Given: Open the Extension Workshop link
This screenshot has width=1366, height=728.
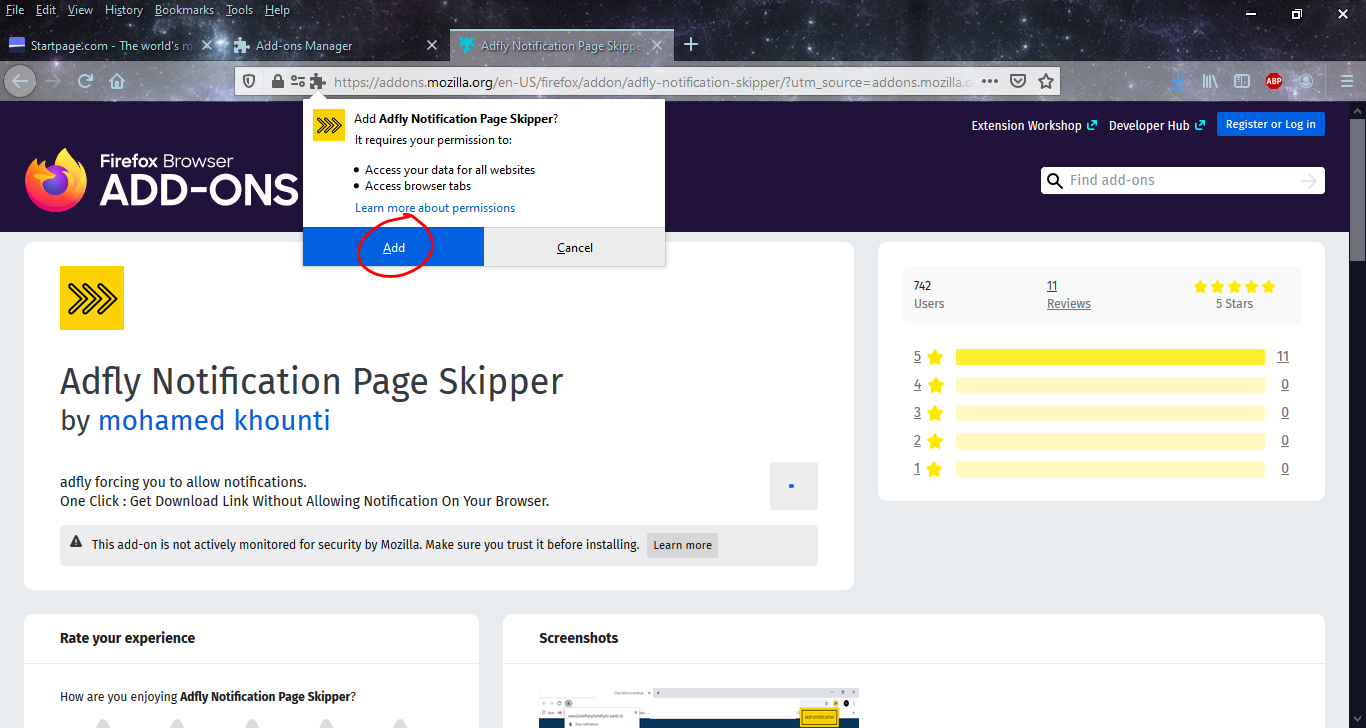Looking at the screenshot, I should pos(1034,125).
